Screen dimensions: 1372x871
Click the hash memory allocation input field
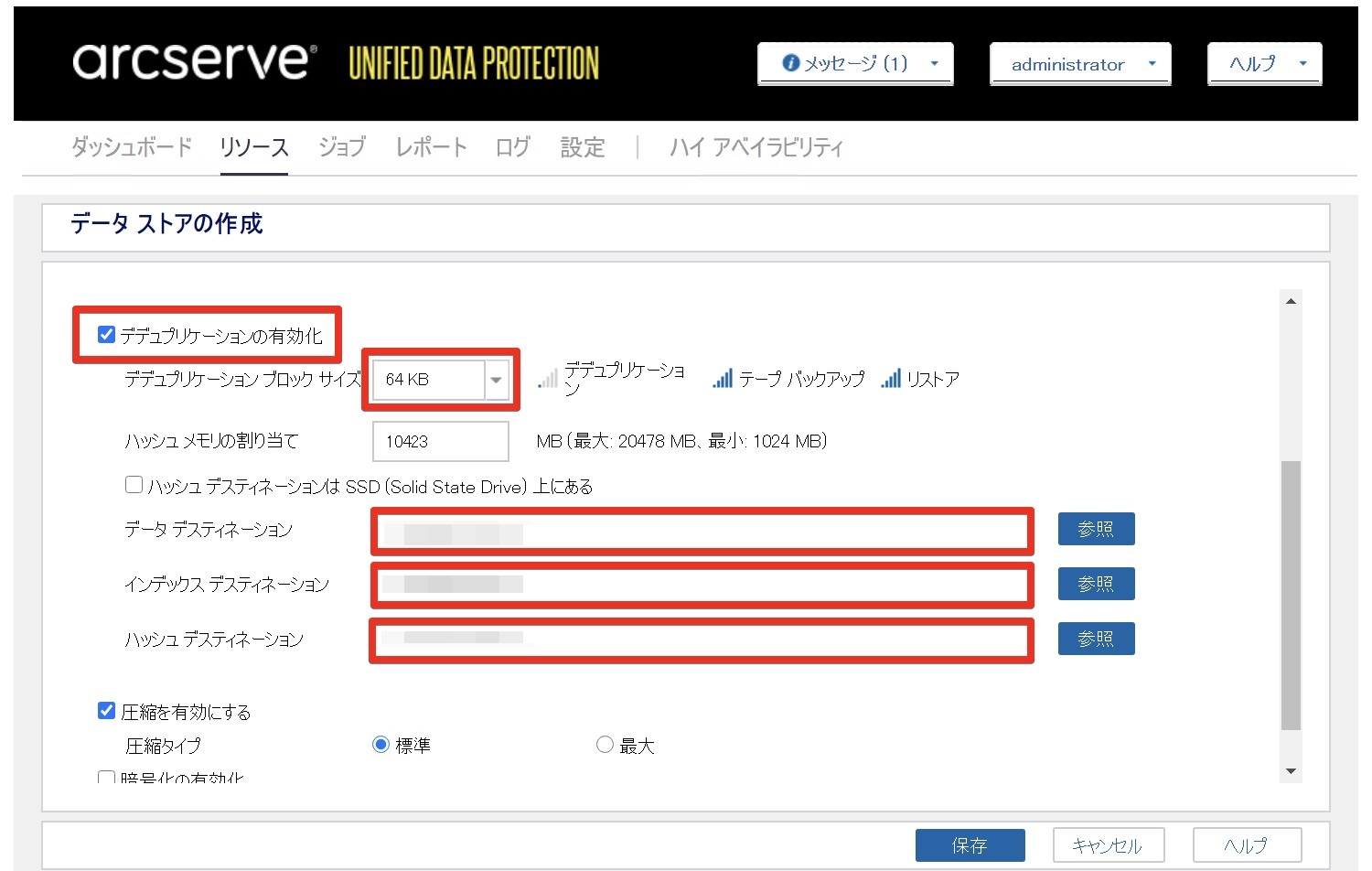[x=441, y=442]
